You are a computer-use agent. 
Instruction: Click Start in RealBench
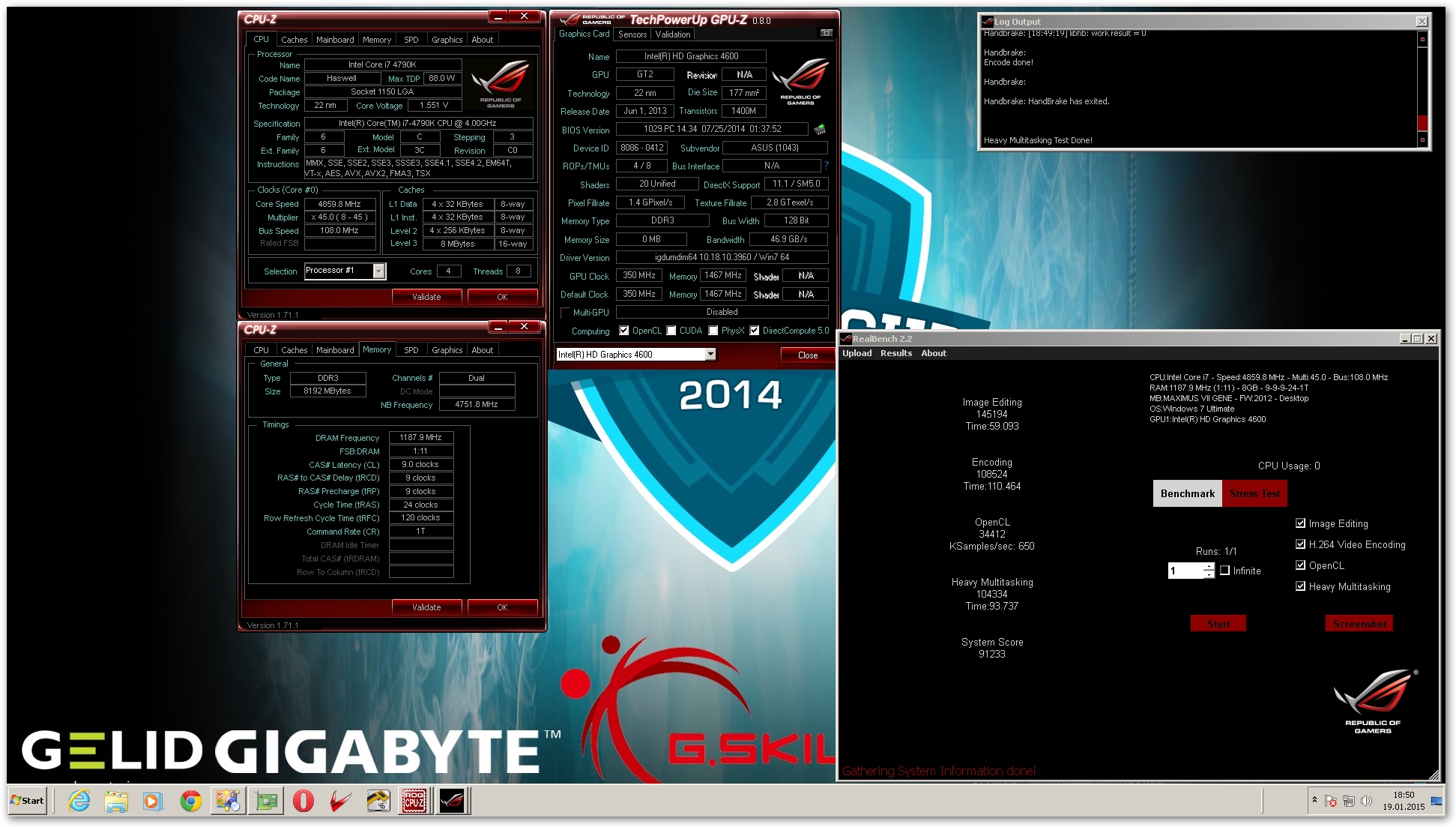tap(1218, 624)
